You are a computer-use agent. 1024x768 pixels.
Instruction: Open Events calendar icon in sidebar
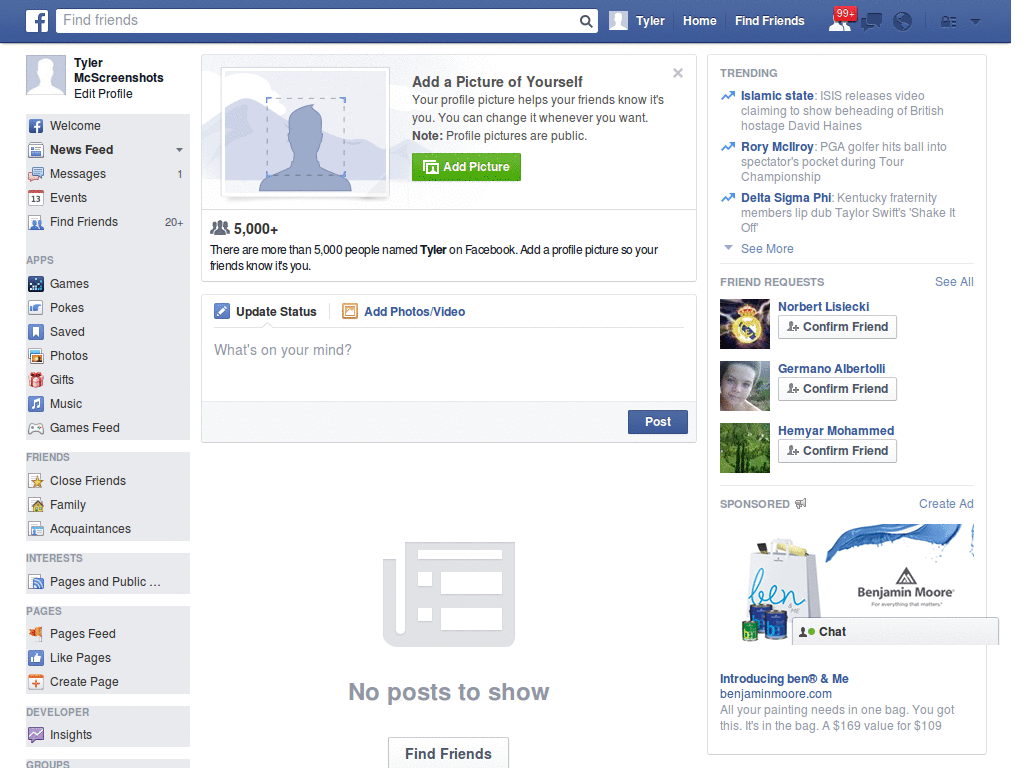coord(36,199)
